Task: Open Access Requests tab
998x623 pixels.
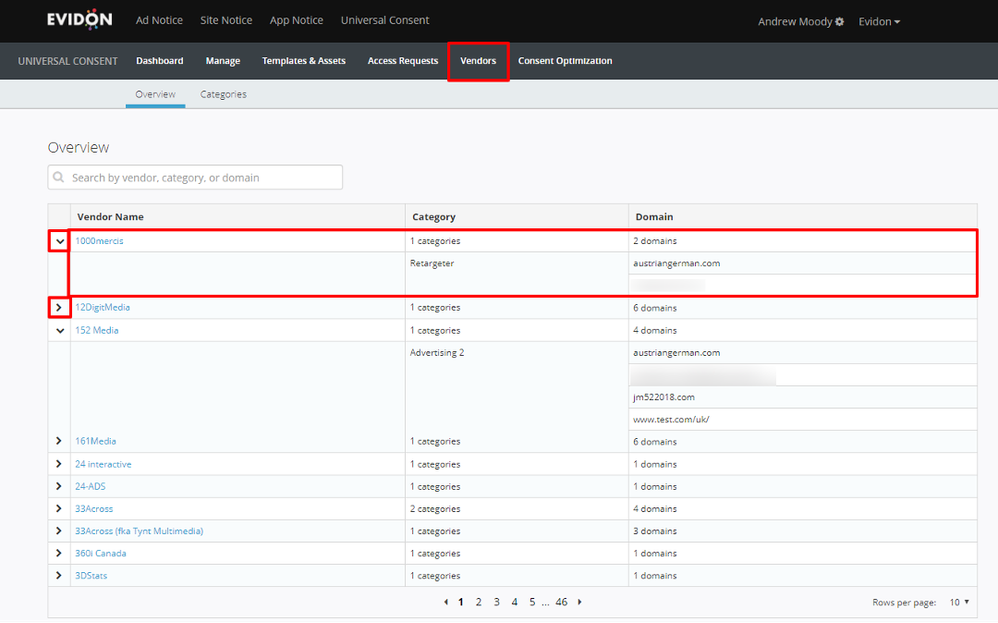Action: [403, 61]
